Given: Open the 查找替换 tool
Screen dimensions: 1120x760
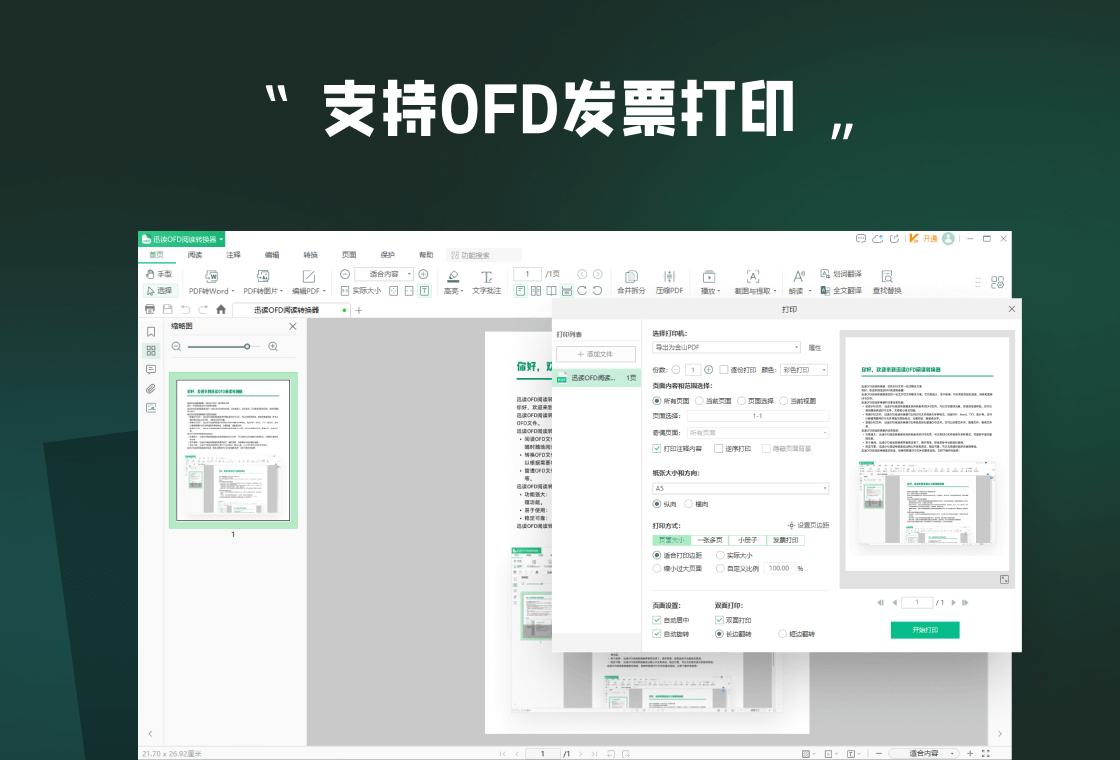Looking at the screenshot, I should [886, 281].
